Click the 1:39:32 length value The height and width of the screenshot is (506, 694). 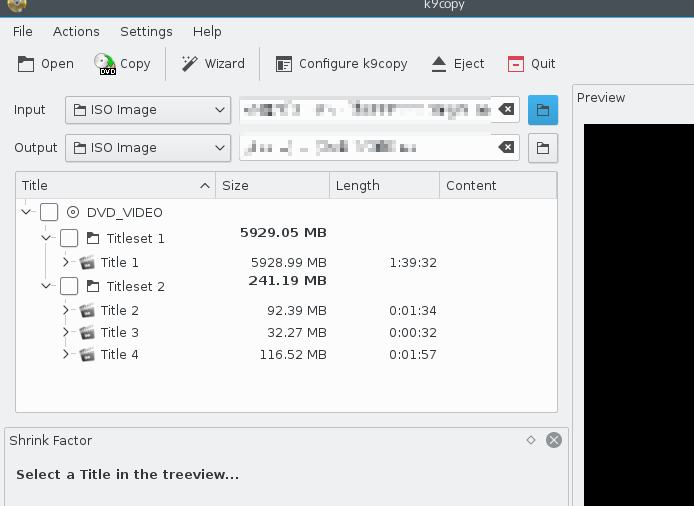point(413,263)
